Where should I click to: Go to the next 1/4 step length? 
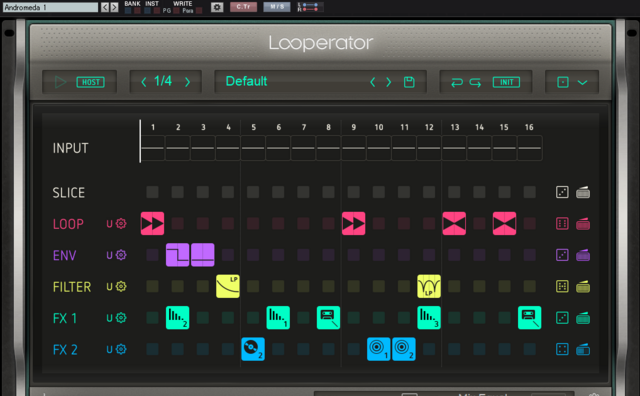point(187,82)
